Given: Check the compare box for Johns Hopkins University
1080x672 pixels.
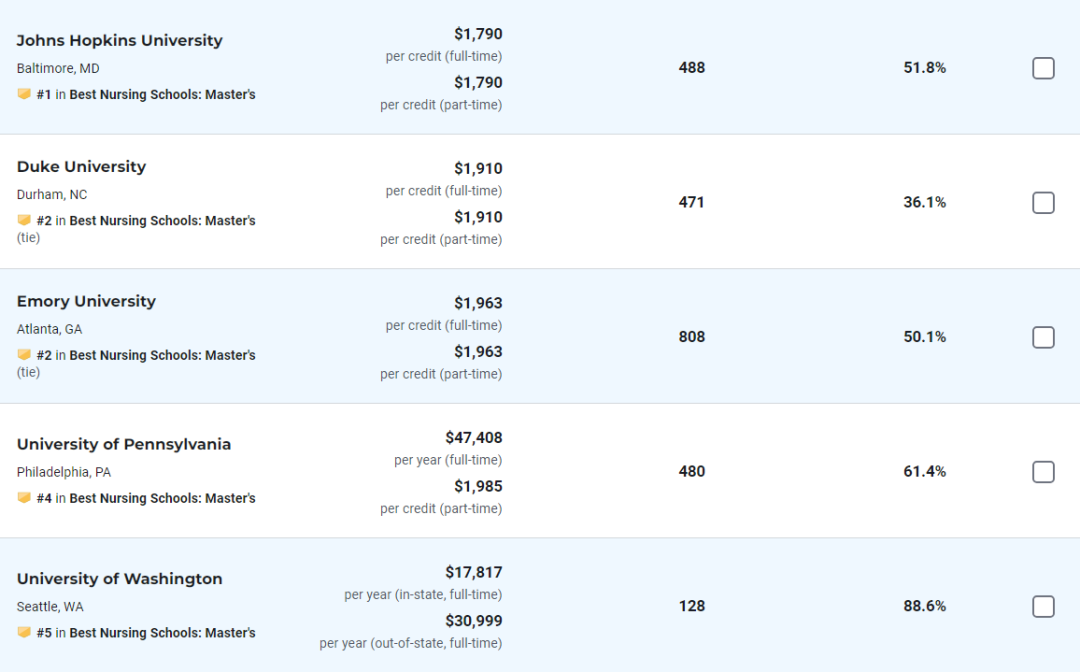Looking at the screenshot, I should tap(1043, 68).
